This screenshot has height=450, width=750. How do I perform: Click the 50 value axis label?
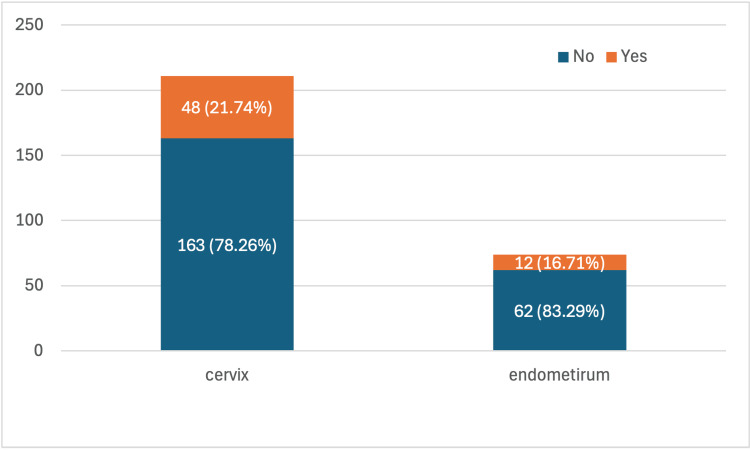34,285
